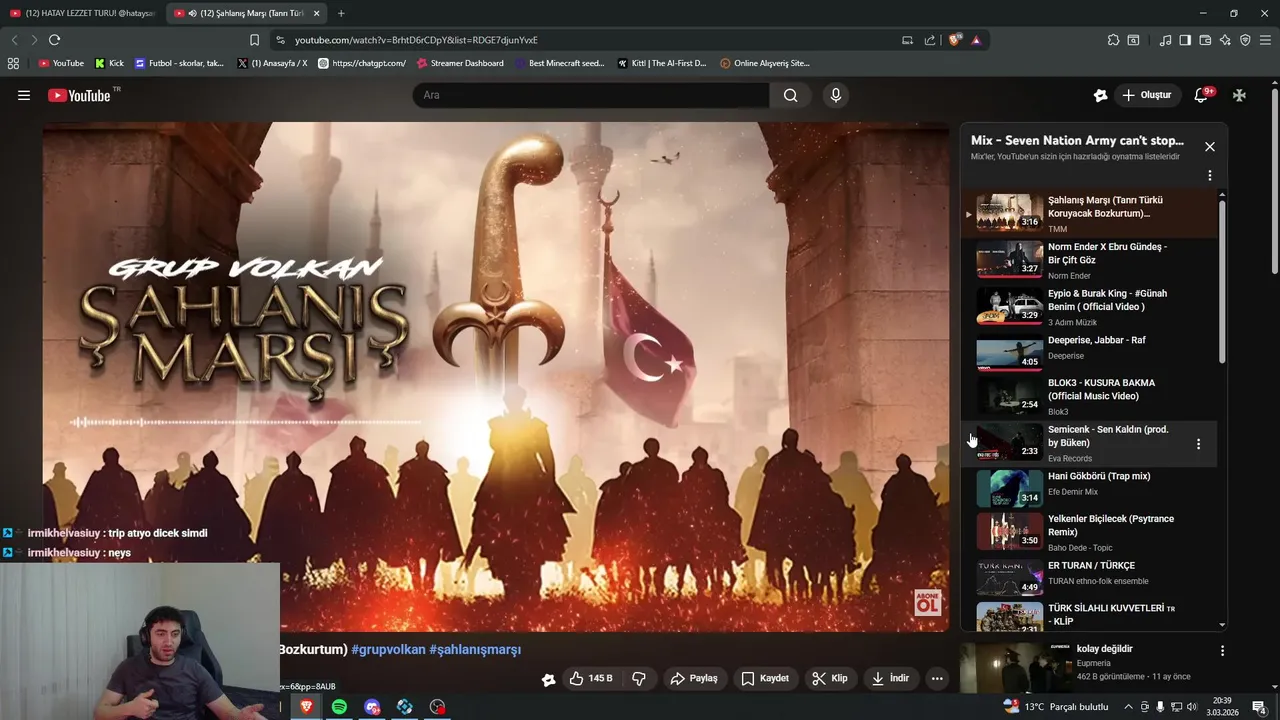Open Futbol - skorlar bookmark

pyautogui.click(x=179, y=63)
